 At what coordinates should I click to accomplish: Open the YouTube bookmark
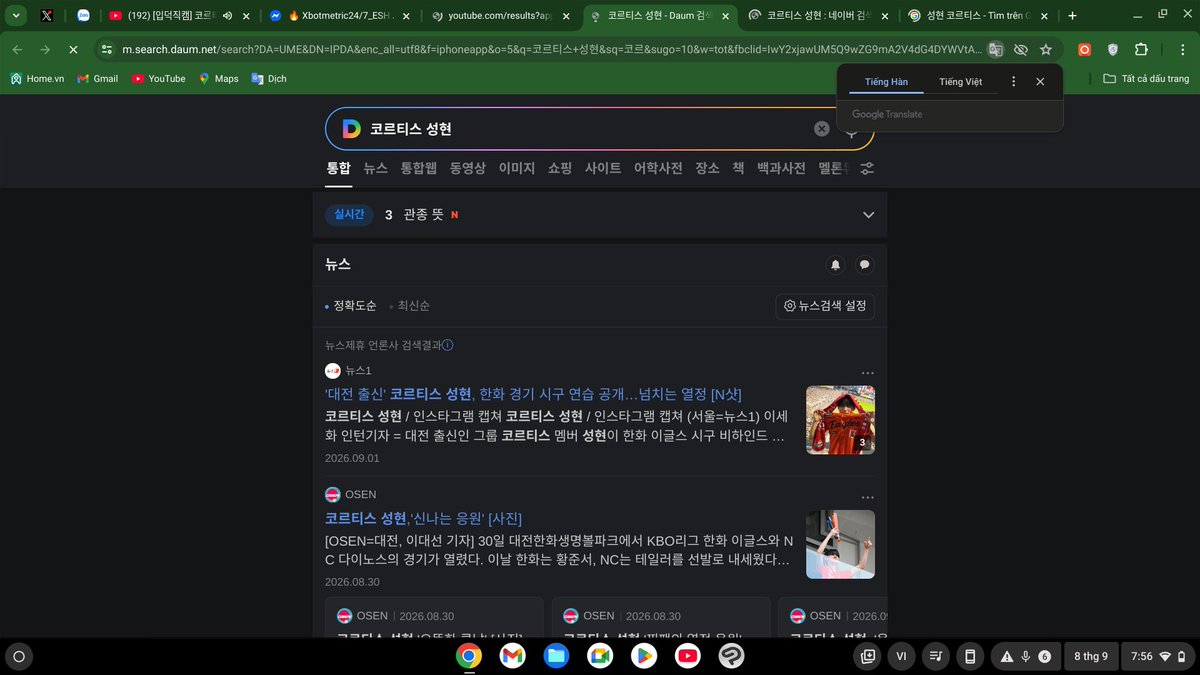point(158,78)
